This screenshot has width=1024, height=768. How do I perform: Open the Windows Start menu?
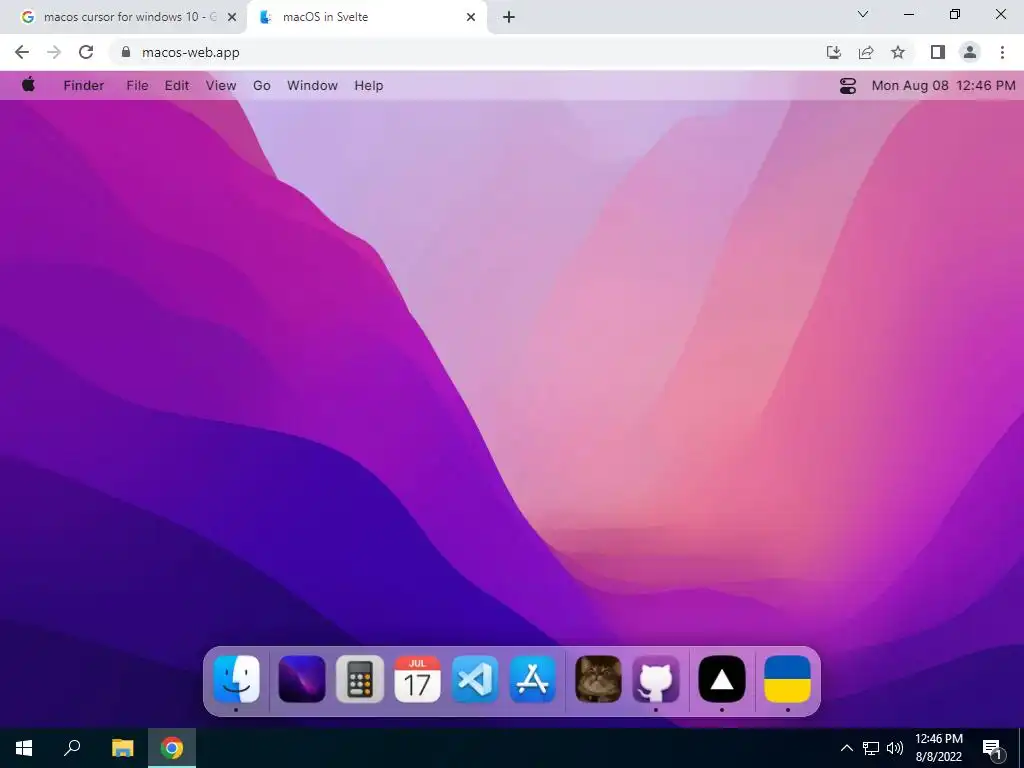(x=24, y=748)
